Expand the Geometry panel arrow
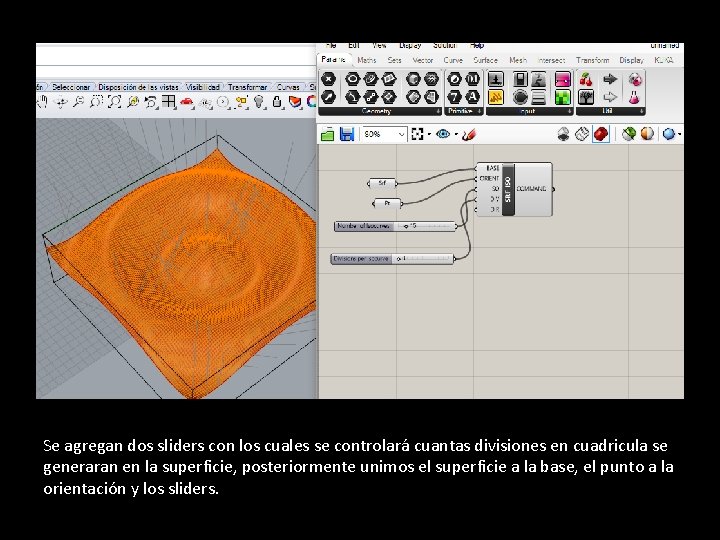This screenshot has width=720, height=540. (438, 111)
